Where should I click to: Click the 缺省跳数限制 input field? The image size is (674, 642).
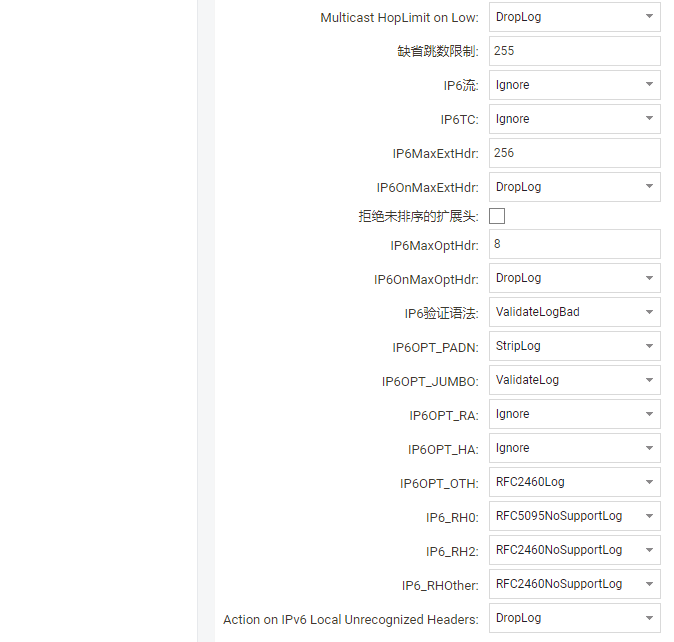click(574, 51)
